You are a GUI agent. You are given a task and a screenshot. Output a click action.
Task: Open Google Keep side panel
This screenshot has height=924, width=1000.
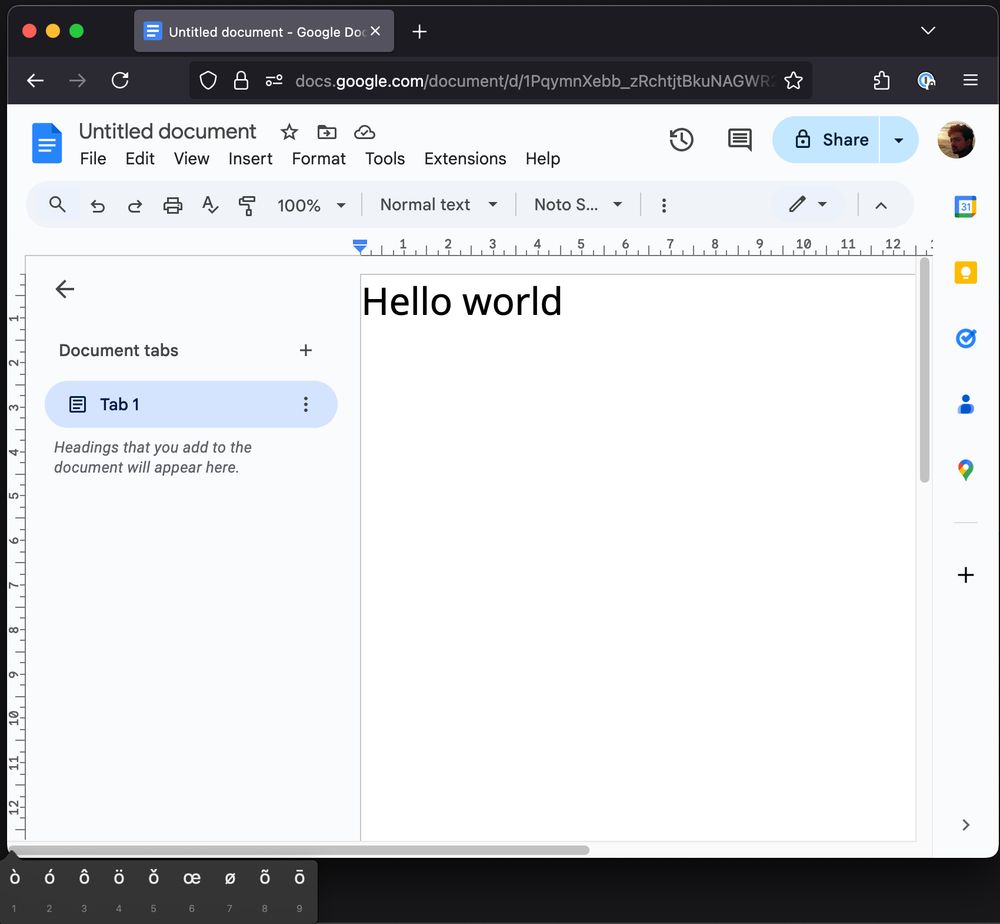(966, 273)
